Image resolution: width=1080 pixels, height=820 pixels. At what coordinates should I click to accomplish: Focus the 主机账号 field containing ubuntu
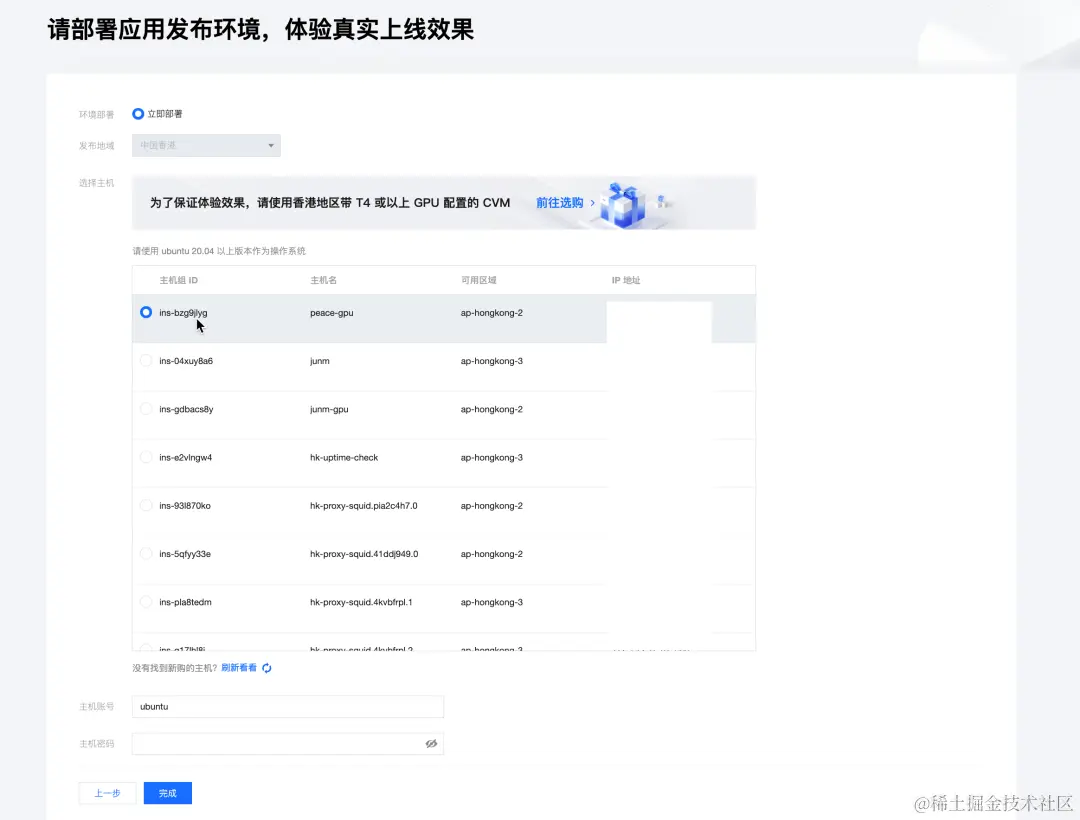click(288, 706)
